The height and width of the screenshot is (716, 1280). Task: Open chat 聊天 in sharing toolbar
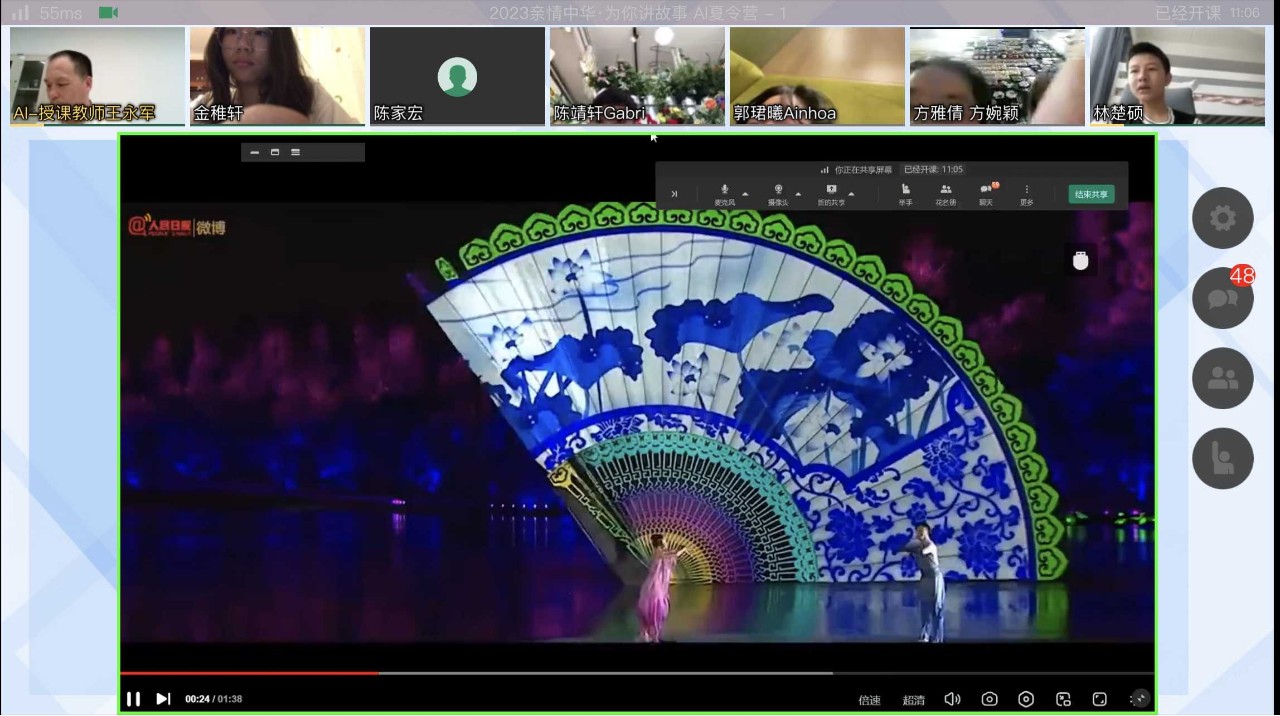pos(987,194)
